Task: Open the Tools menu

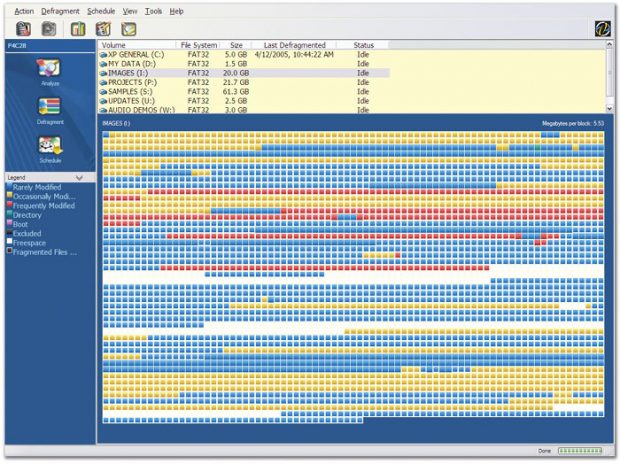Action: [x=153, y=11]
